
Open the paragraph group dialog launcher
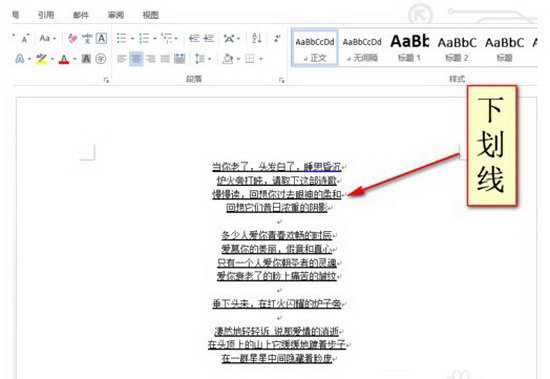pos(281,80)
